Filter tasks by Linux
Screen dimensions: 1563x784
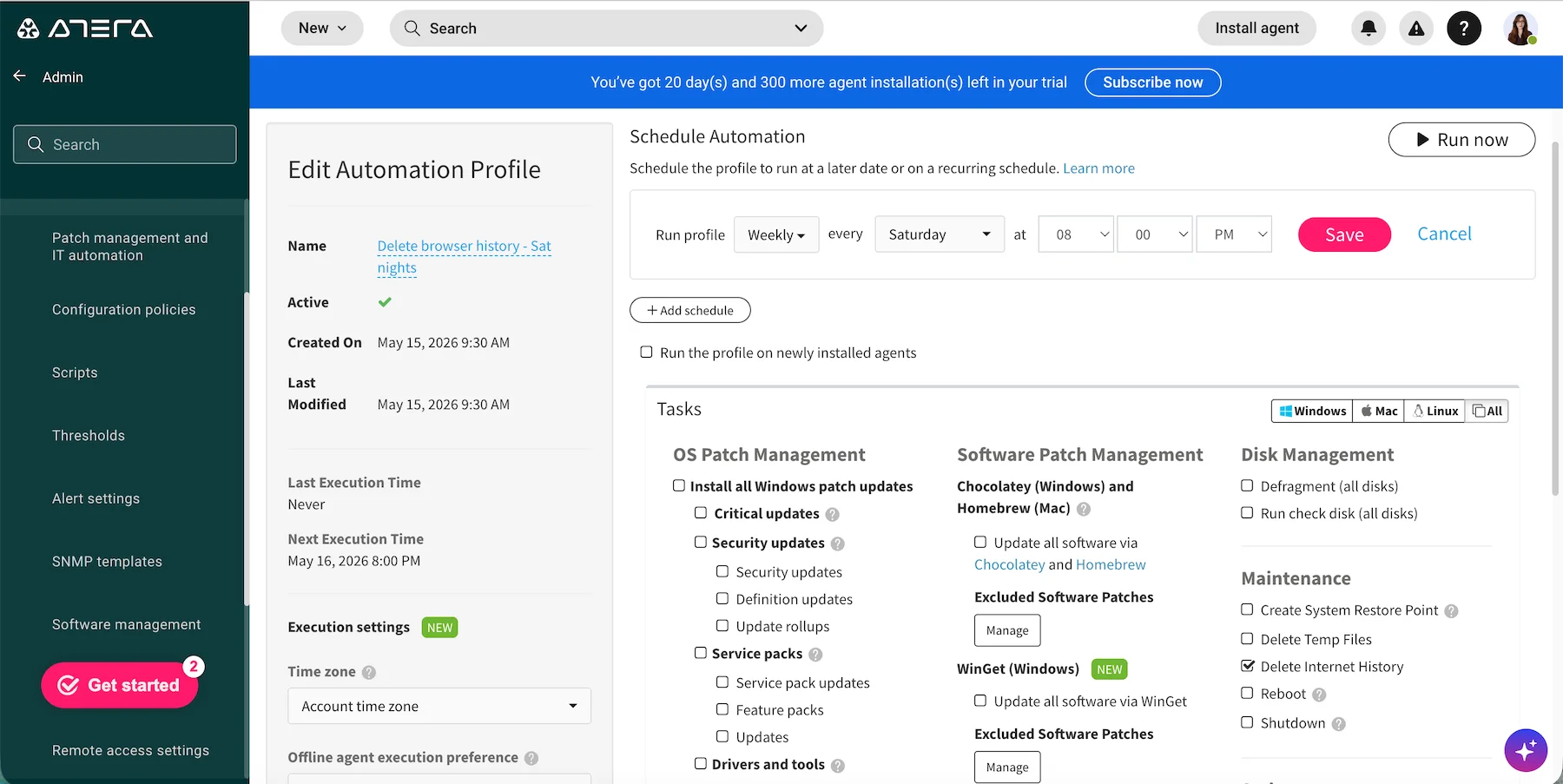[x=1435, y=411]
